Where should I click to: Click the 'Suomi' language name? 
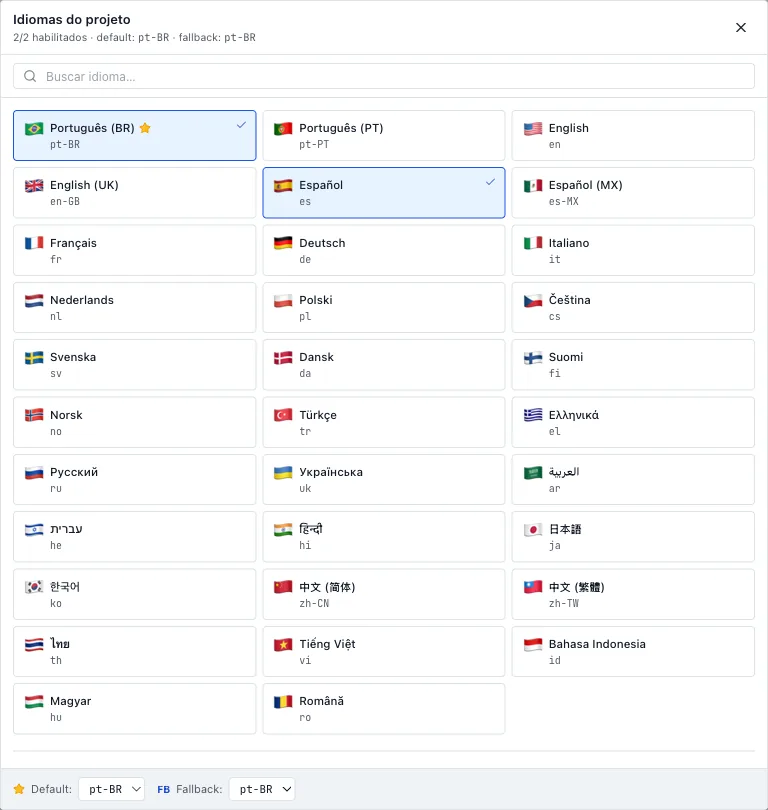coord(566,357)
